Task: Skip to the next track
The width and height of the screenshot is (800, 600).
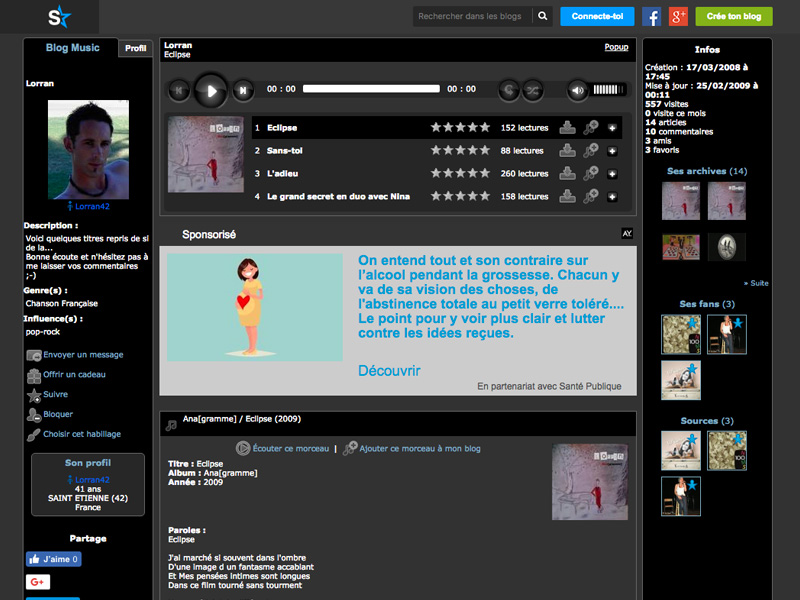Action: (x=243, y=91)
